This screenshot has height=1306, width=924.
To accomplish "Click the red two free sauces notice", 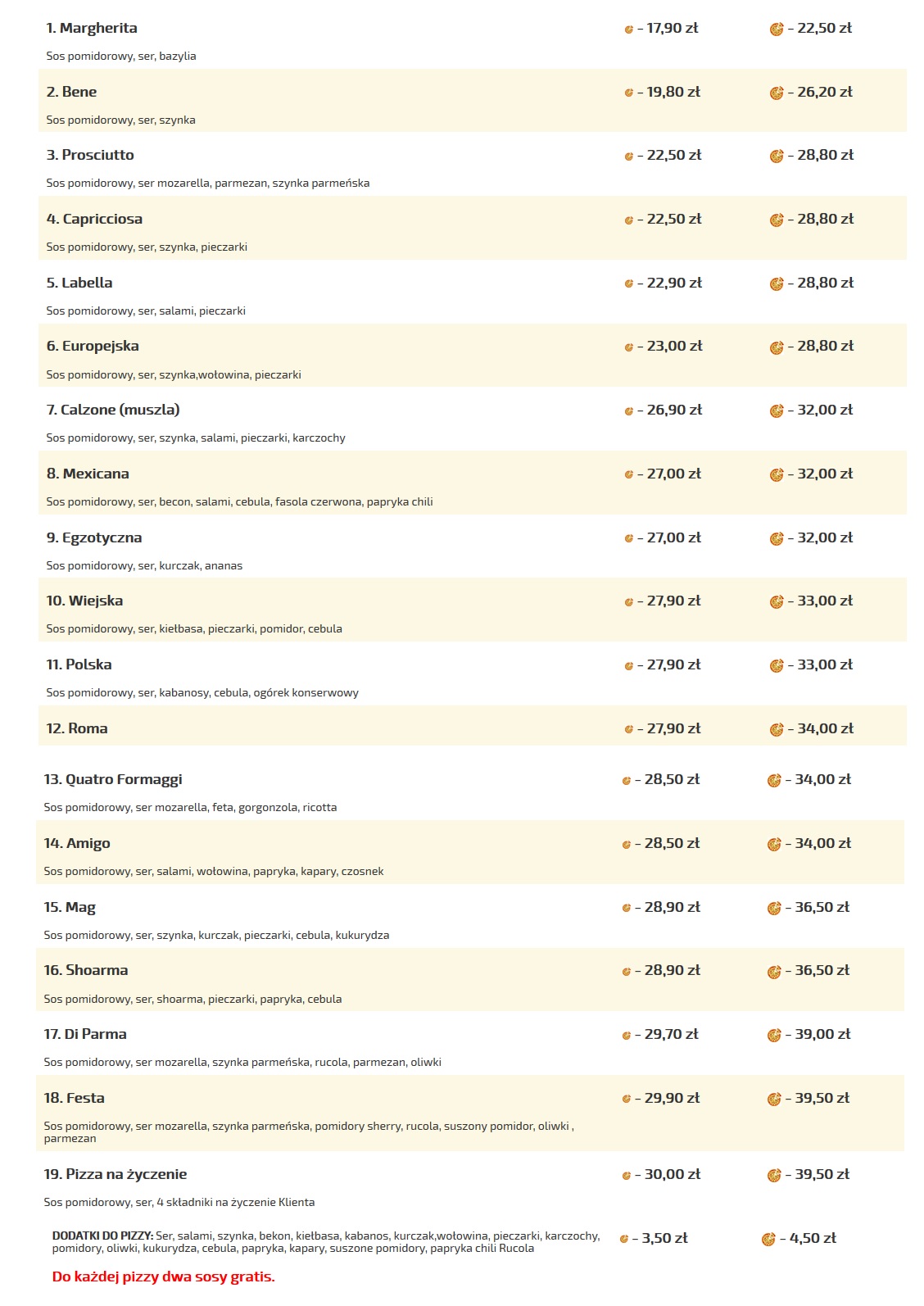I will [x=163, y=1277].
